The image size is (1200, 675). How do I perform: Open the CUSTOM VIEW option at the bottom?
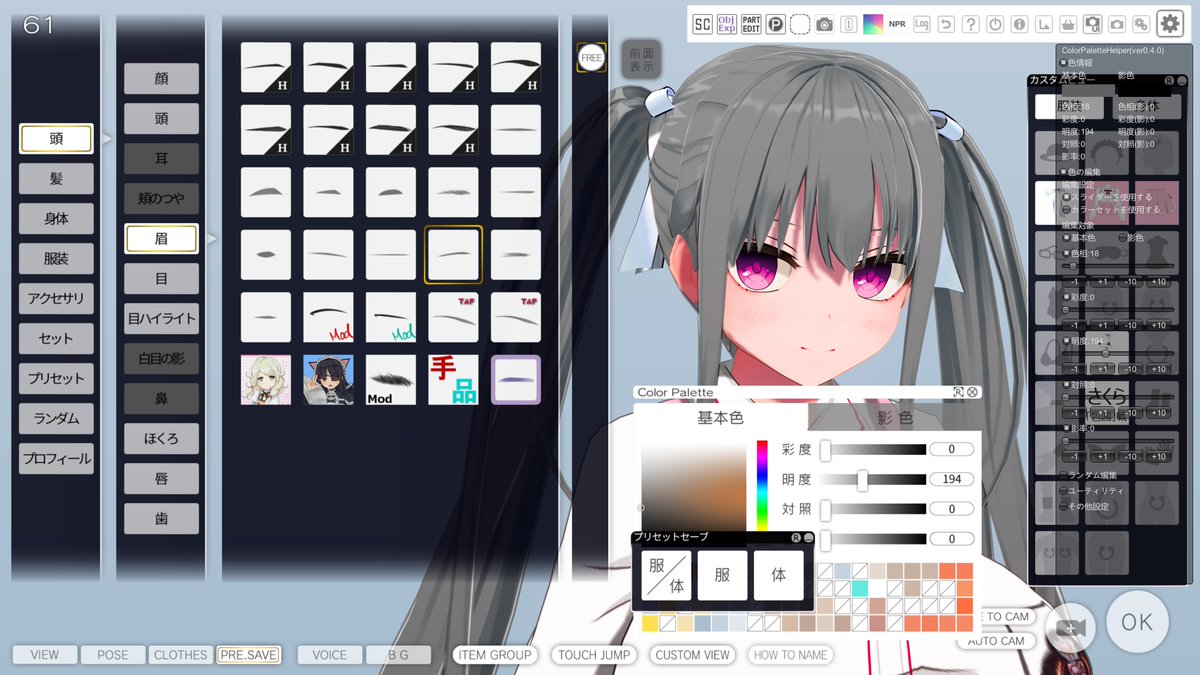click(692, 655)
